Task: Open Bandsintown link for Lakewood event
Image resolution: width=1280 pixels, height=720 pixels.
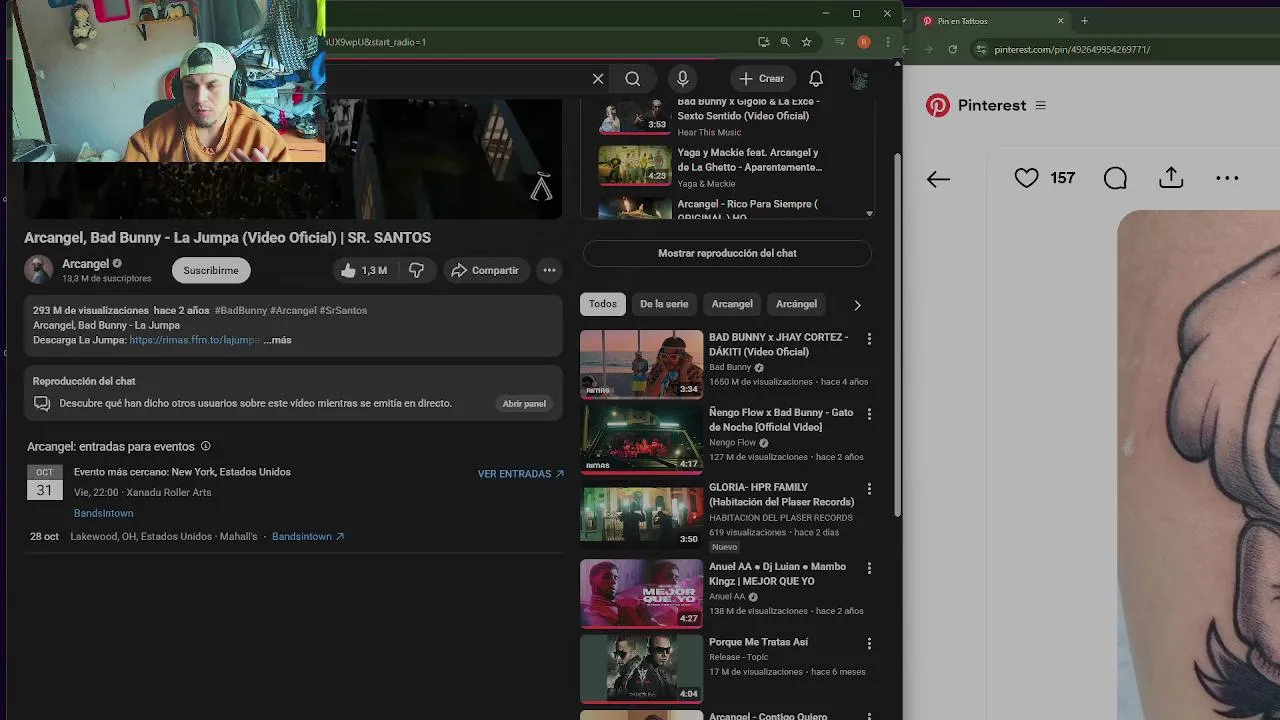Action: pos(308,537)
